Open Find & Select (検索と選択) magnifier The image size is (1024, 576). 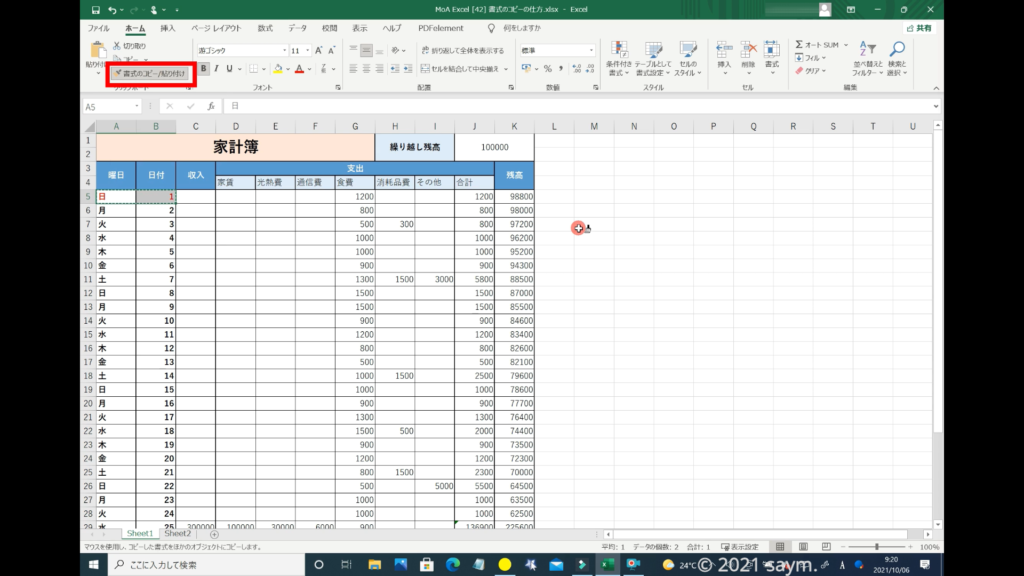pyautogui.click(x=897, y=52)
